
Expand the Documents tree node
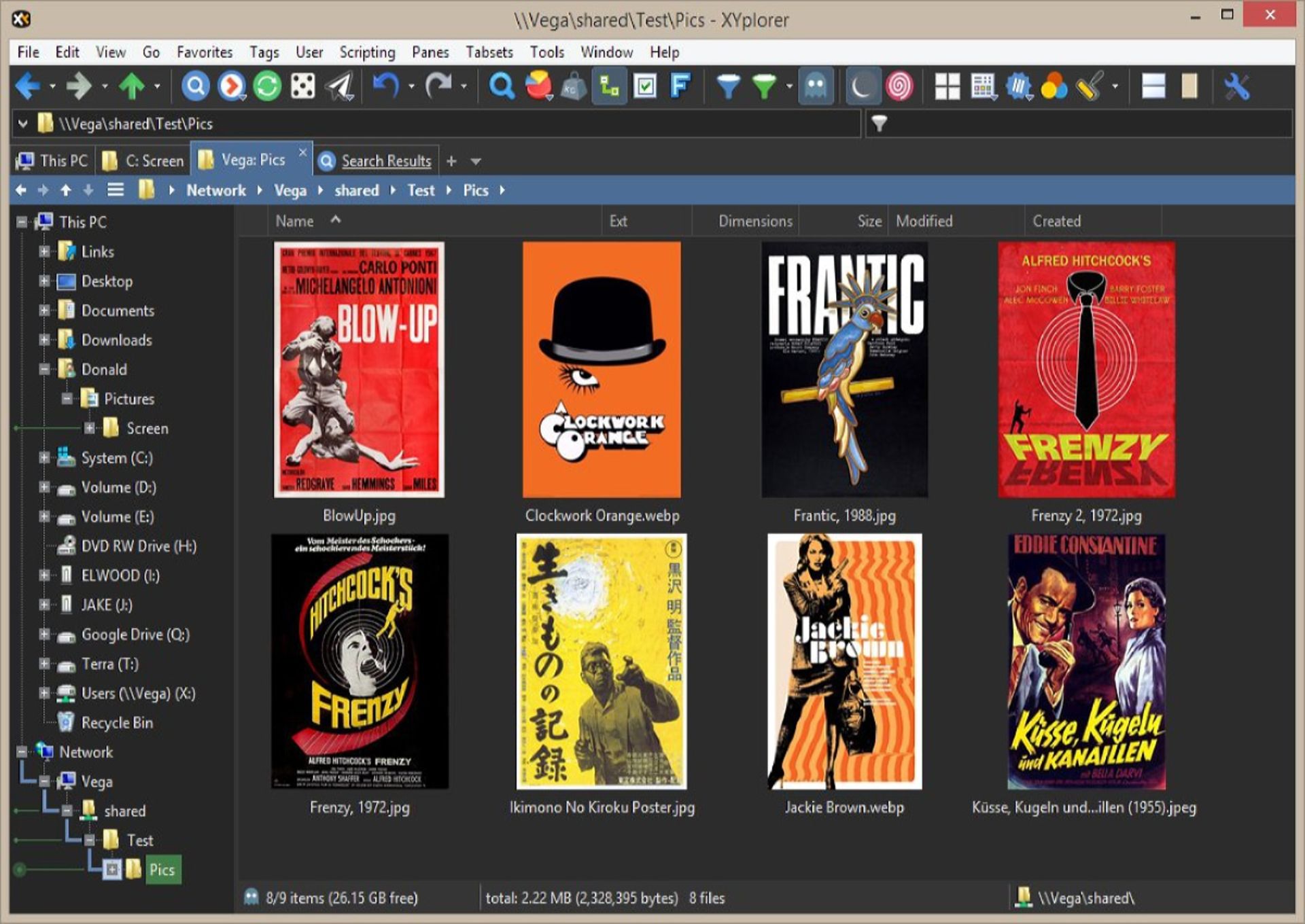(44, 310)
